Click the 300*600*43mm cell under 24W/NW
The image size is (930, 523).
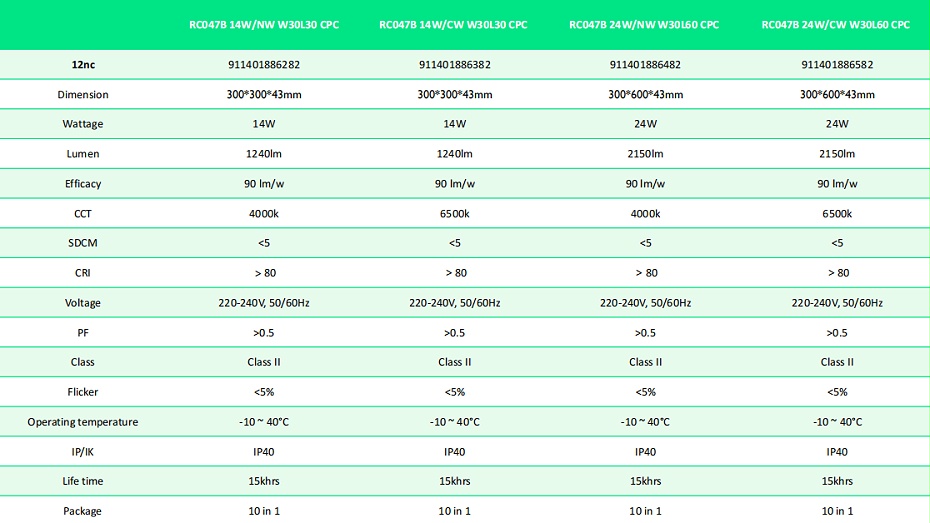[x=645, y=94]
